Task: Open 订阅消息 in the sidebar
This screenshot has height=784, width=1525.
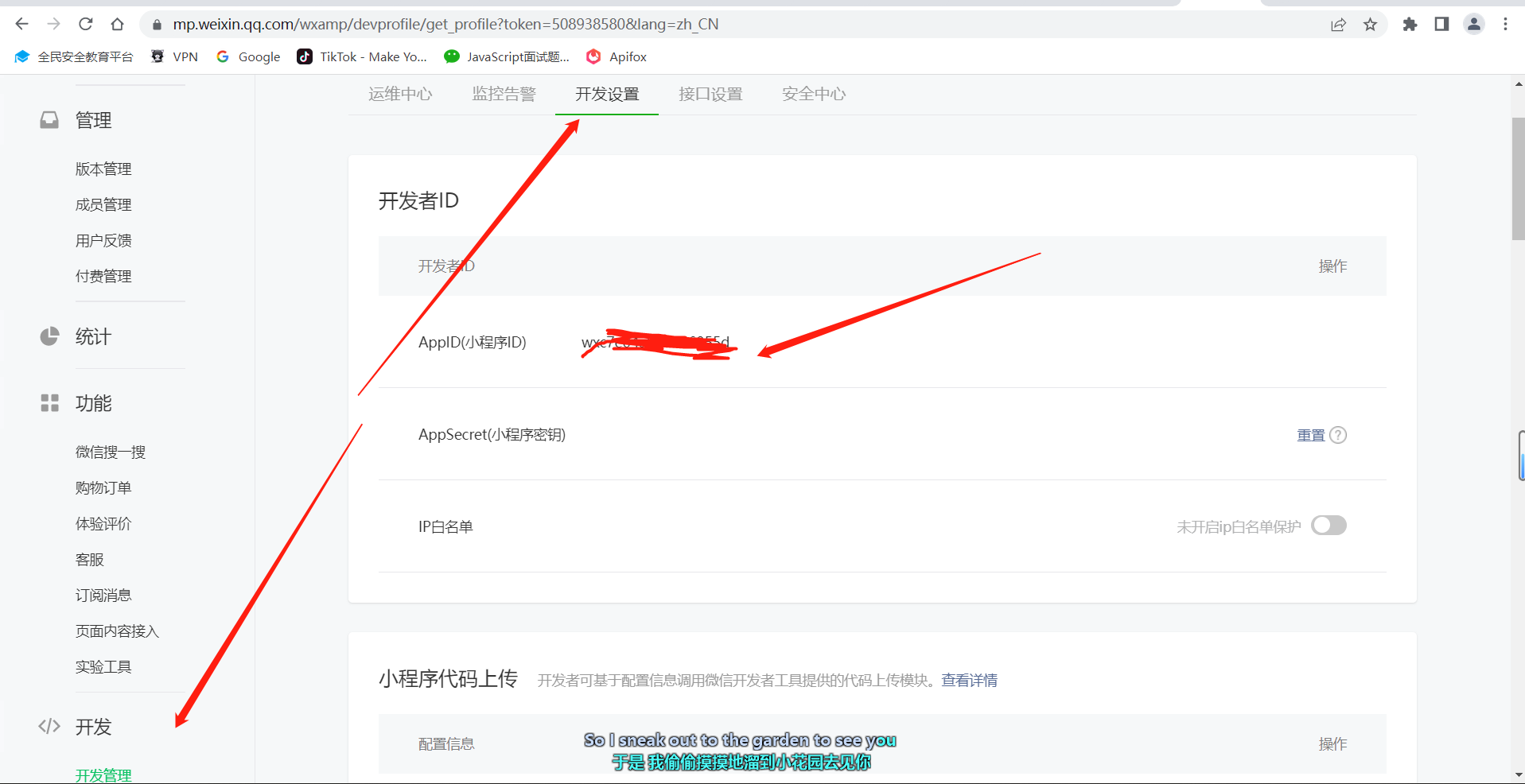Action: [x=103, y=595]
